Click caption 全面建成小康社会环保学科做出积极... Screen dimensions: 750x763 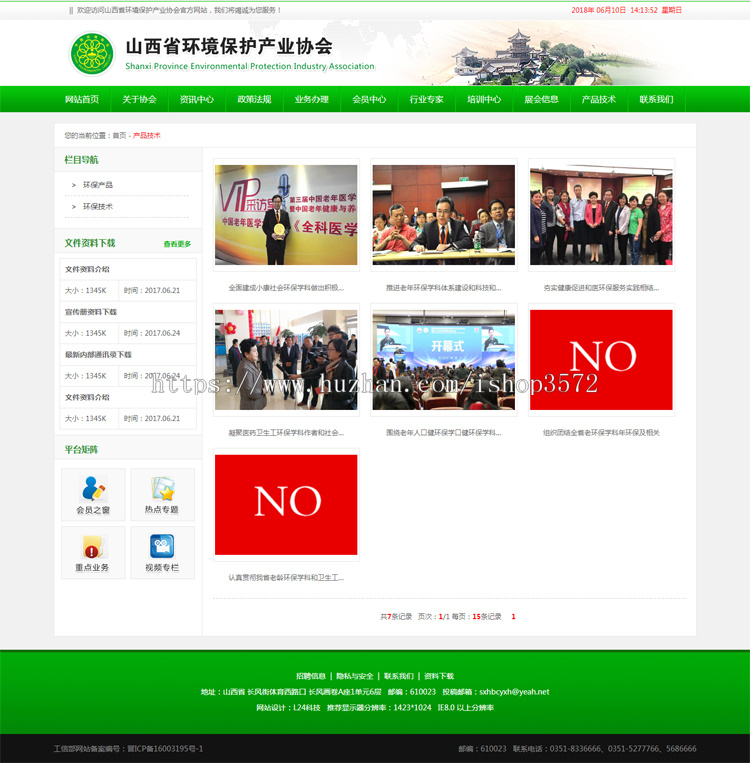pos(286,288)
